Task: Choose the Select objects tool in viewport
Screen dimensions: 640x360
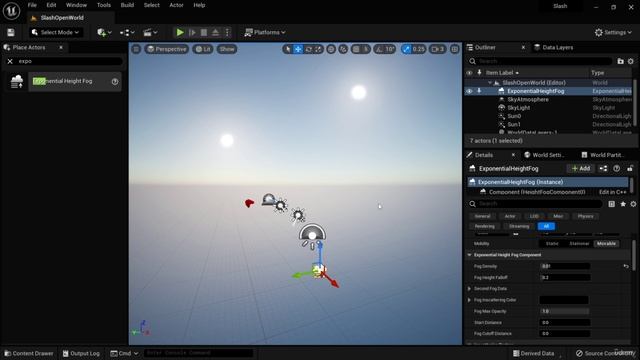Action: [288, 49]
